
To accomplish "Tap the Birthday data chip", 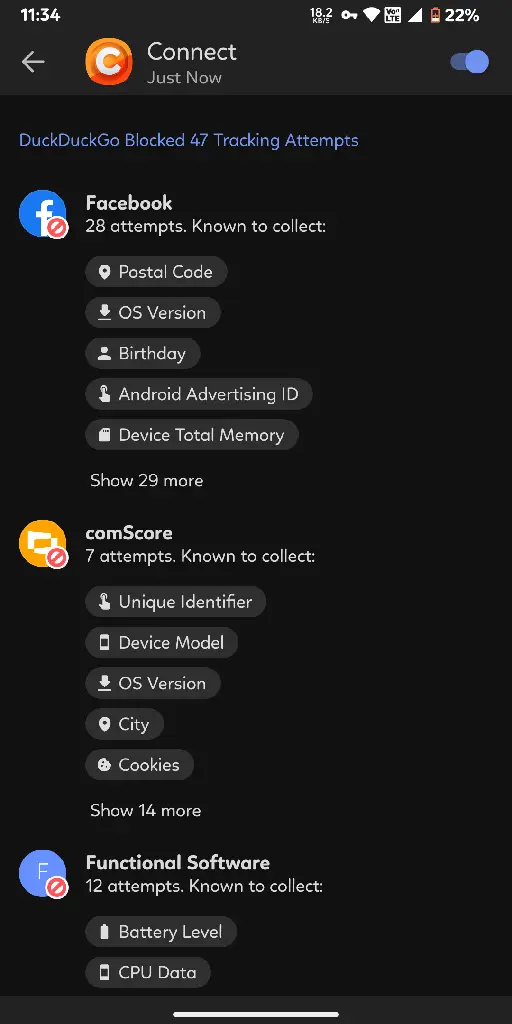I will tap(142, 353).
